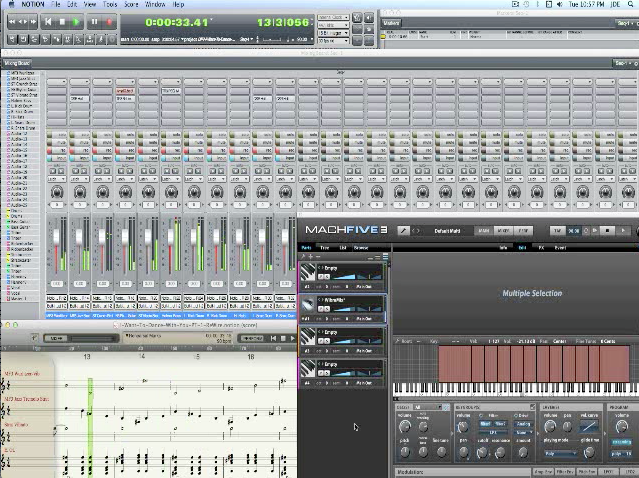Image resolution: width=639 pixels, height=478 pixels.
Task: Click the MachFive wrench settings icon next to logo
Action: click(x=403, y=231)
